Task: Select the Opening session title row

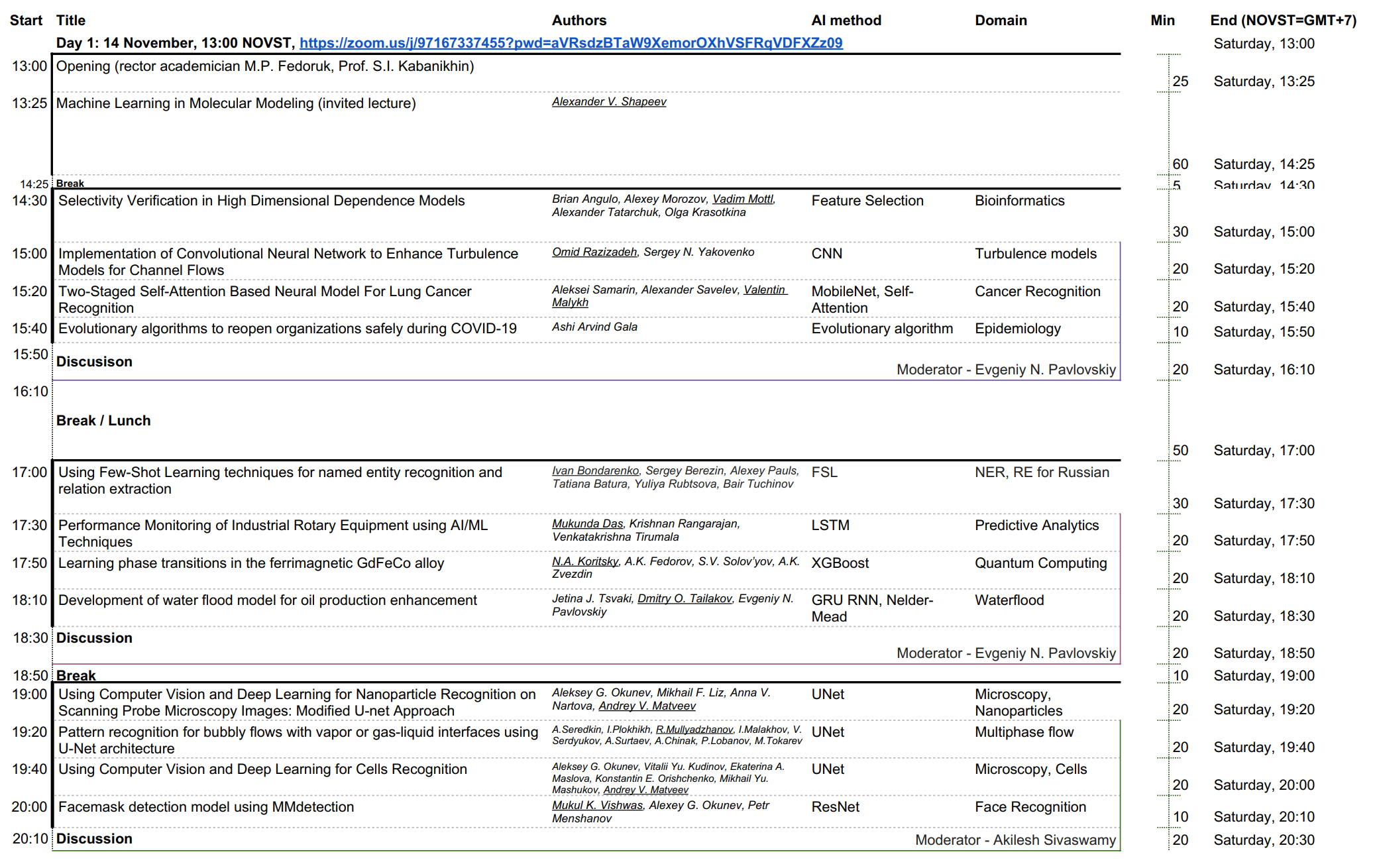Action: (x=265, y=66)
